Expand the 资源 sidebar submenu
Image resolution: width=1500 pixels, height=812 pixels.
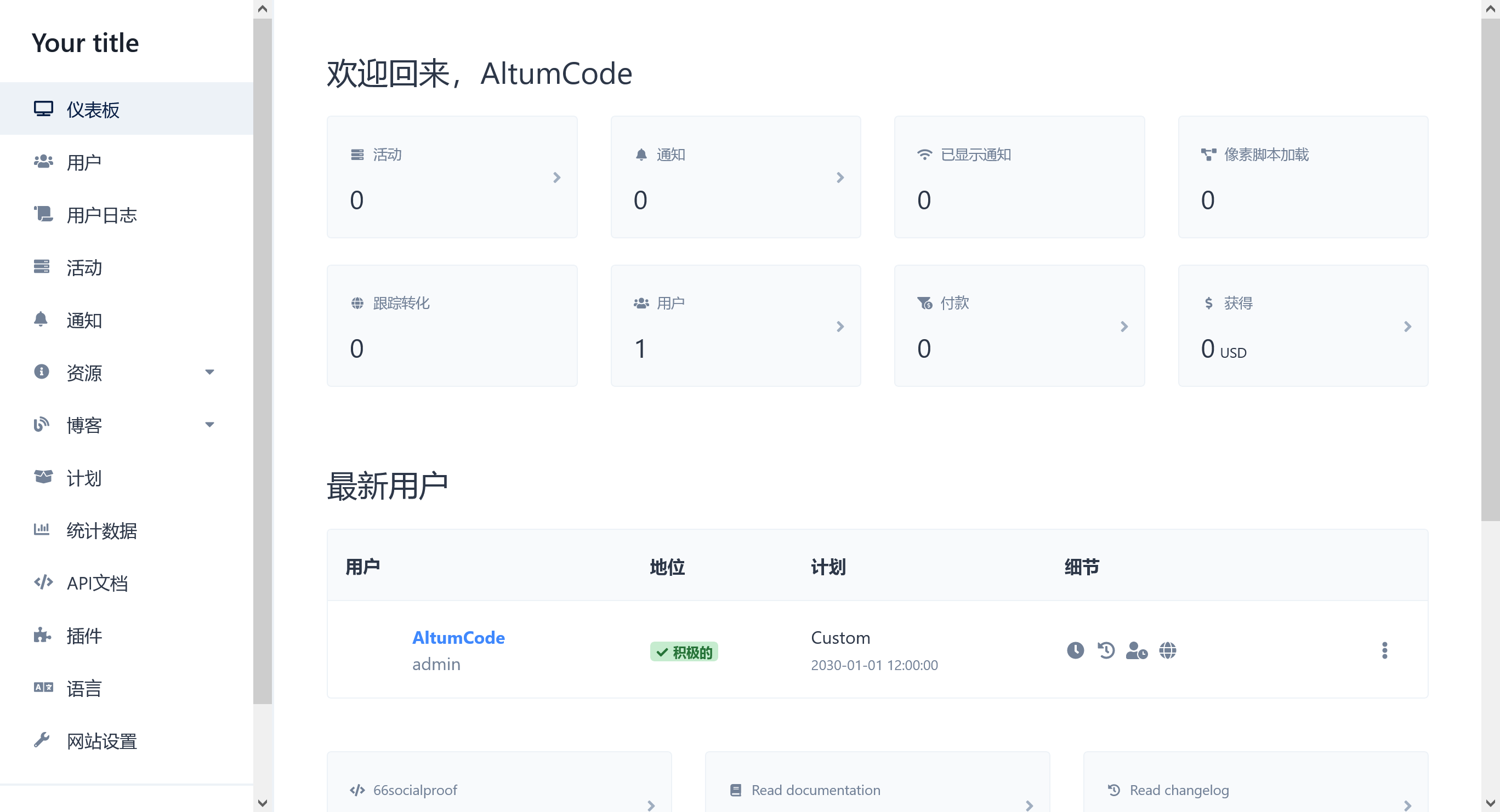point(209,372)
